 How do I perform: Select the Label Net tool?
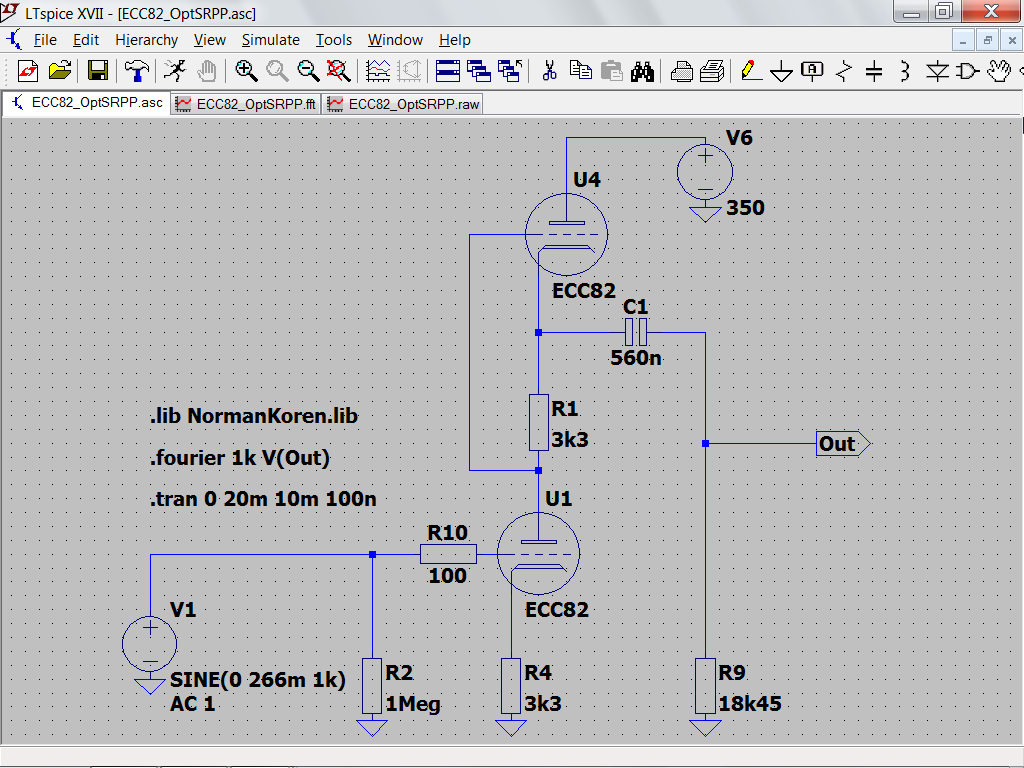[x=812, y=71]
